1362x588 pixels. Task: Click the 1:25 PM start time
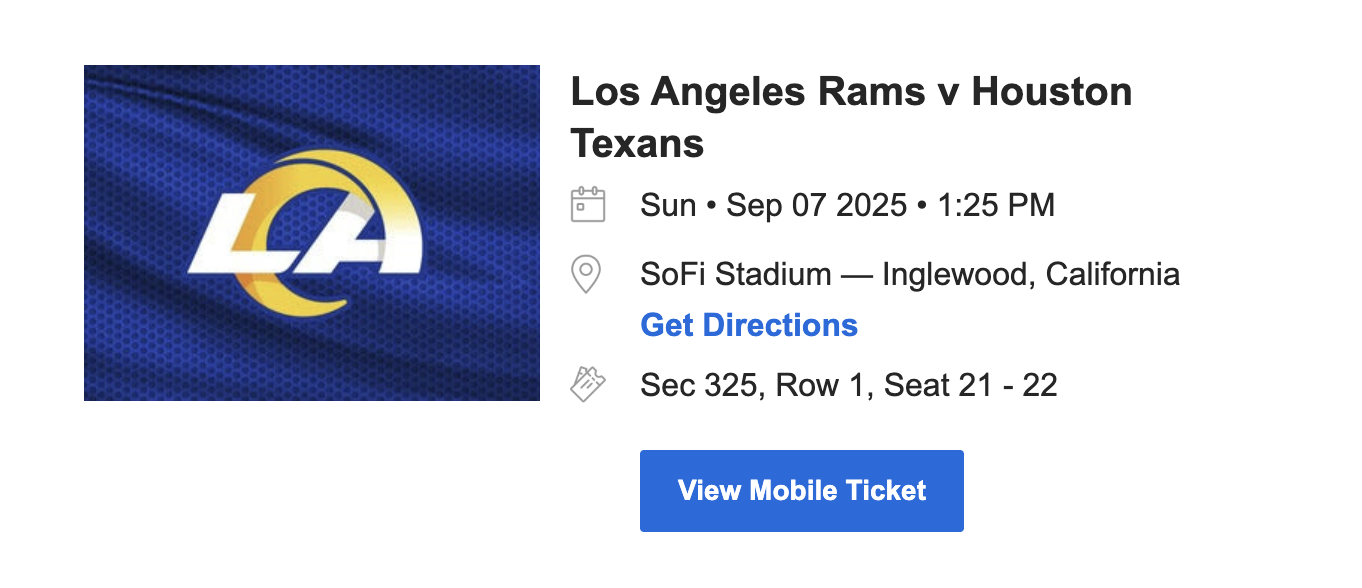pyautogui.click(x=995, y=206)
